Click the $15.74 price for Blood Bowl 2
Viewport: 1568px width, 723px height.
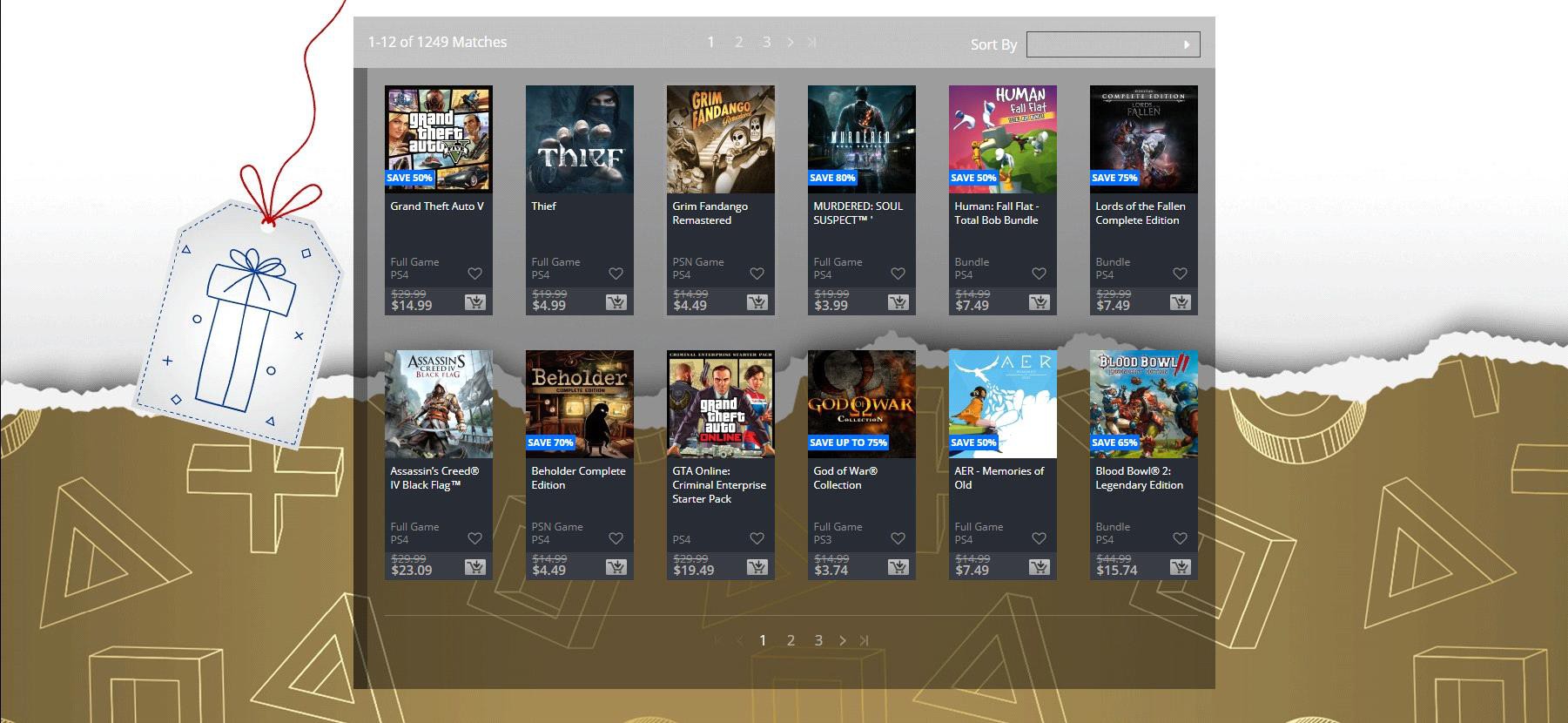coord(1117,571)
